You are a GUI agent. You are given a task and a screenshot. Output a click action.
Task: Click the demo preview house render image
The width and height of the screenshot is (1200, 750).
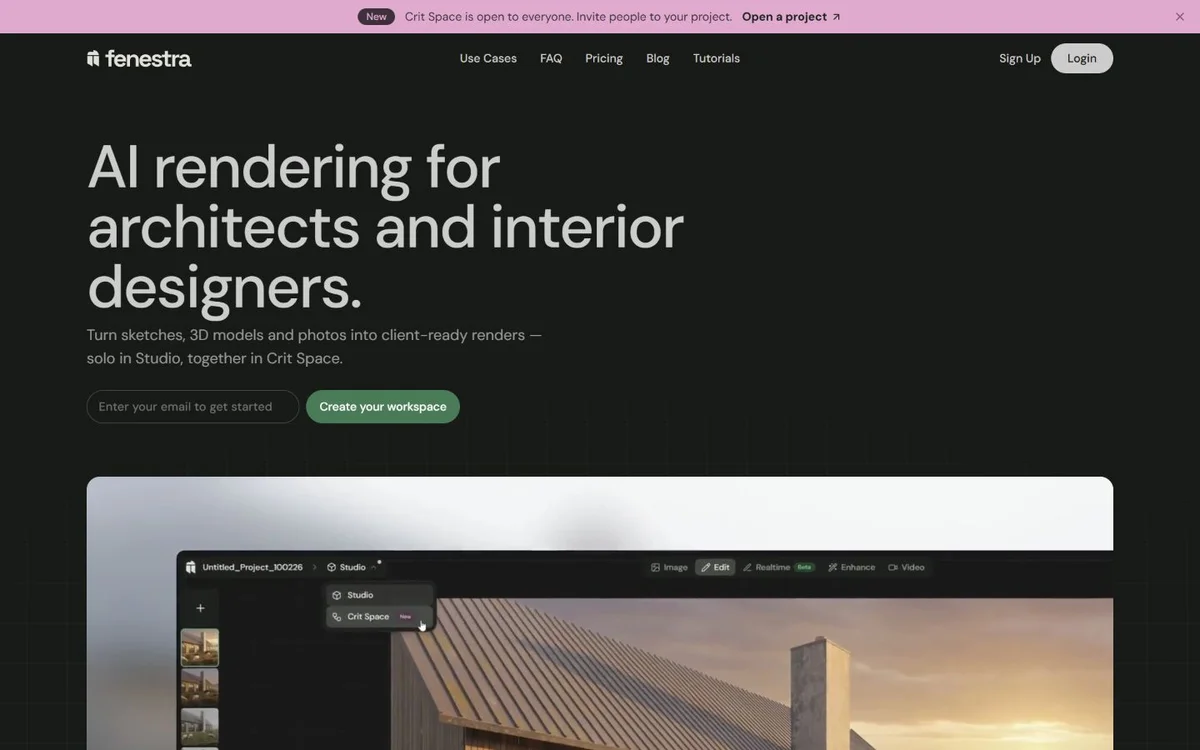coord(750,674)
